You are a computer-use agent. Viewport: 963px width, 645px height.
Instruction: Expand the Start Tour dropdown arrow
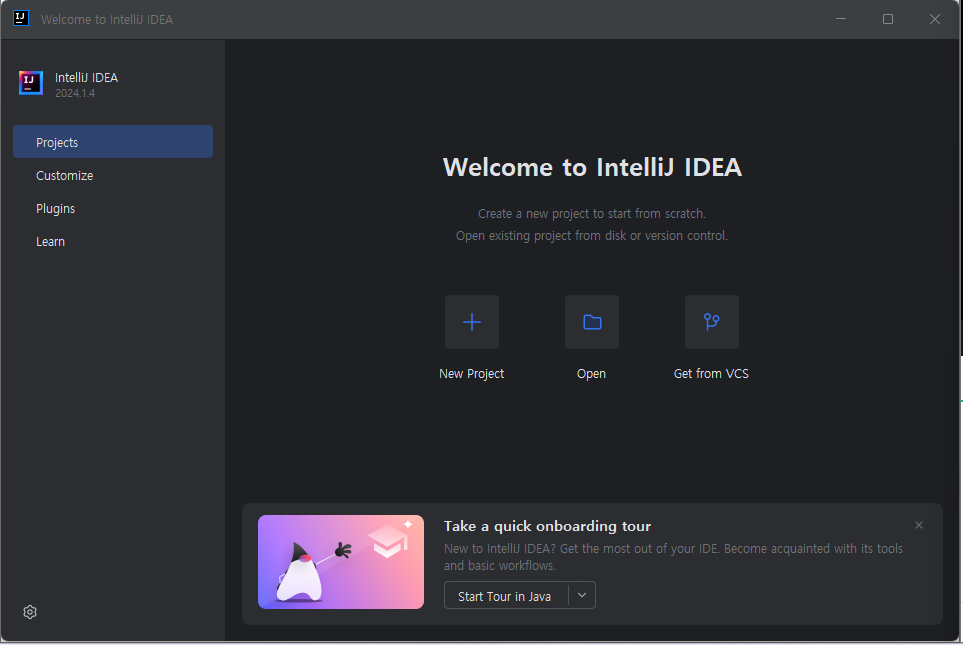click(582, 595)
